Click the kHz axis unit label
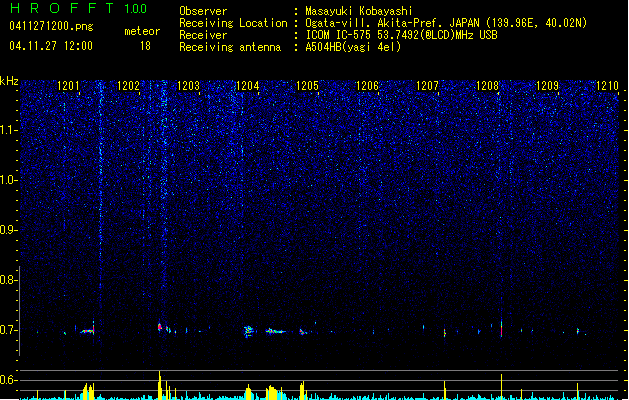The width and height of the screenshot is (629, 400). pyautogui.click(x=9, y=81)
